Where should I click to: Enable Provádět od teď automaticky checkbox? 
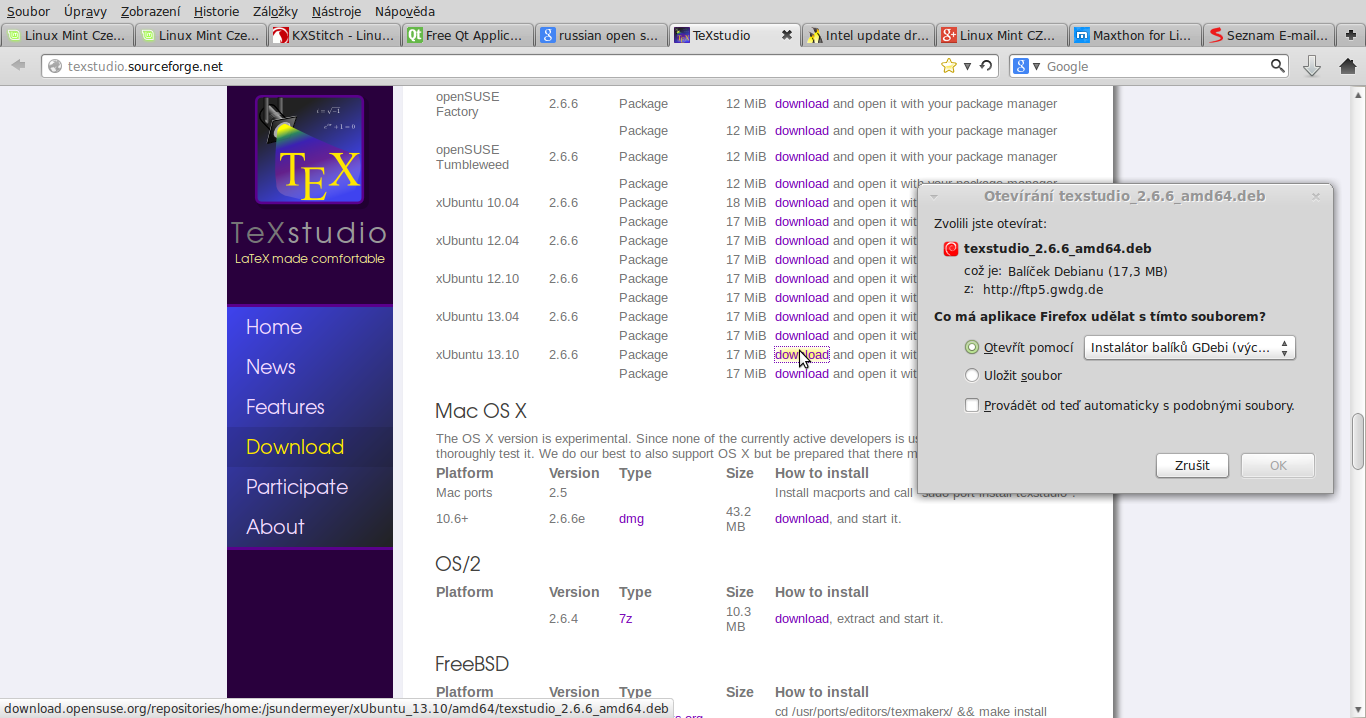pyautogui.click(x=972, y=405)
